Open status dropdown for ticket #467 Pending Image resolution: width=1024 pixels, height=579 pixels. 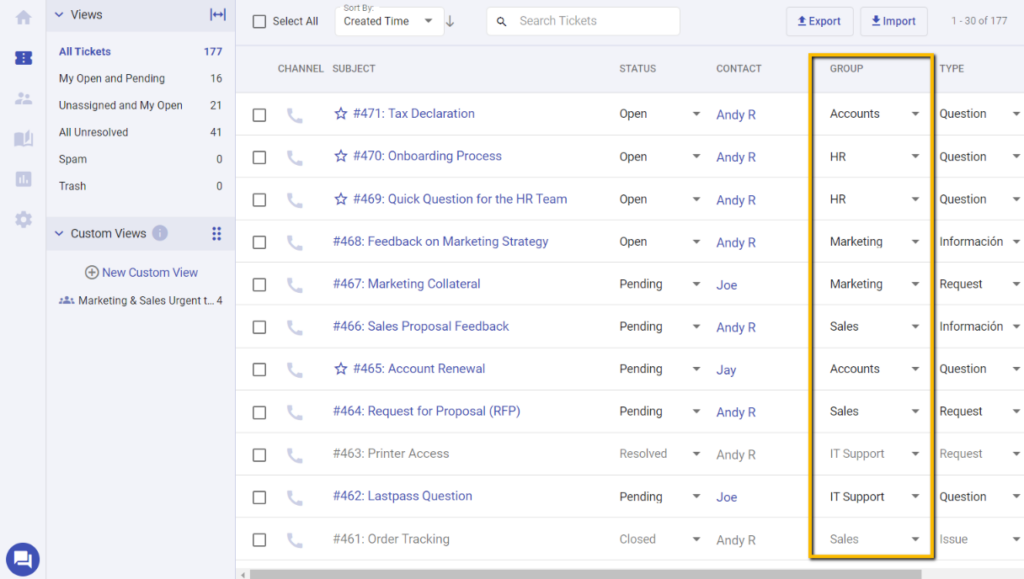tap(696, 284)
